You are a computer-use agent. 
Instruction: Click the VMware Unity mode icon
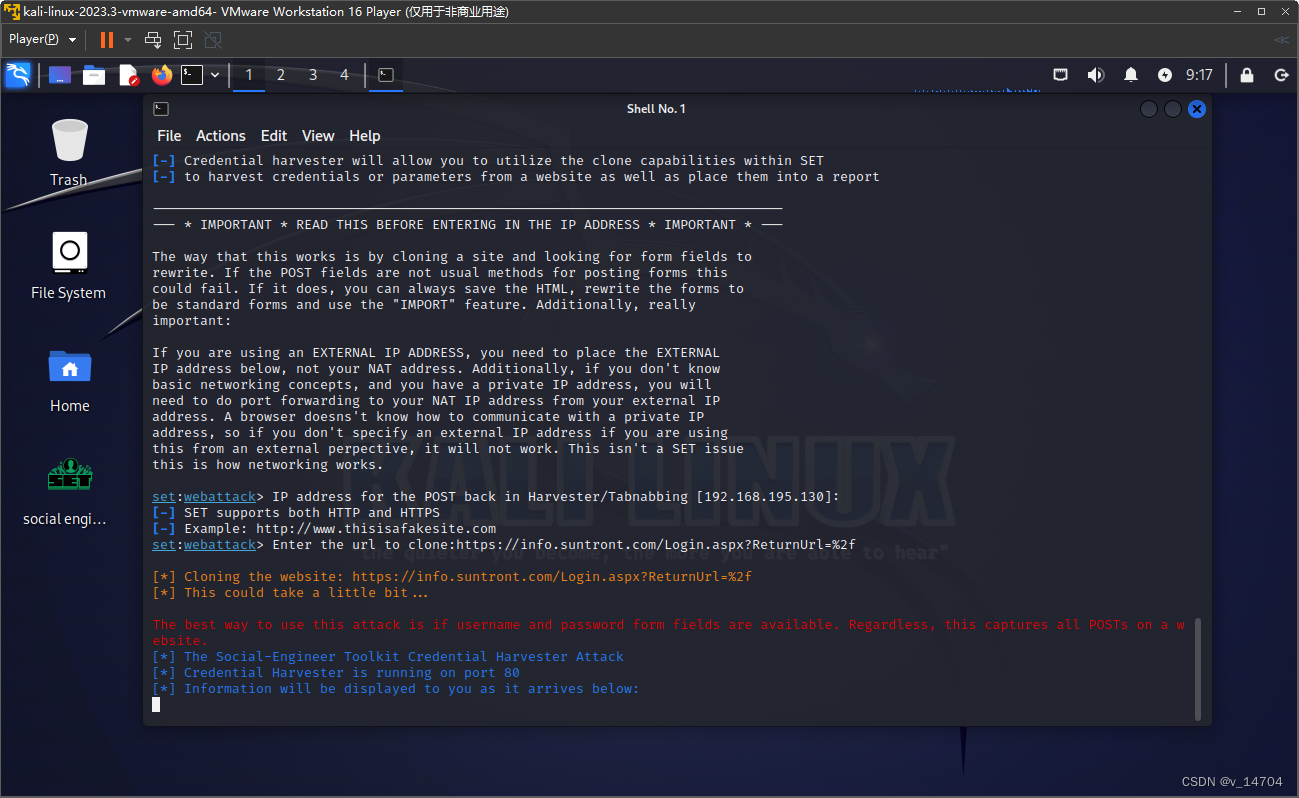[213, 40]
